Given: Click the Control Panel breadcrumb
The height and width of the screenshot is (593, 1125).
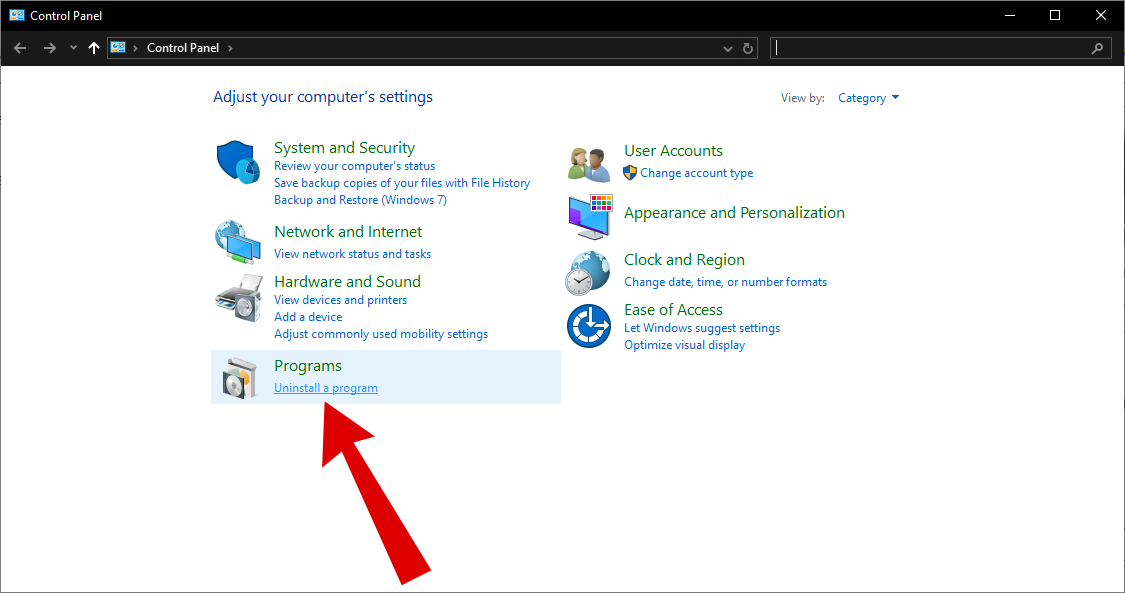Looking at the screenshot, I should click(x=183, y=48).
